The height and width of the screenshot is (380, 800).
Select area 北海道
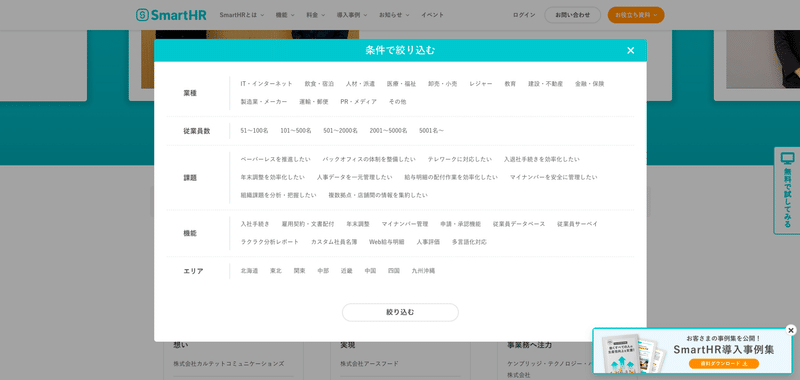coord(249,271)
